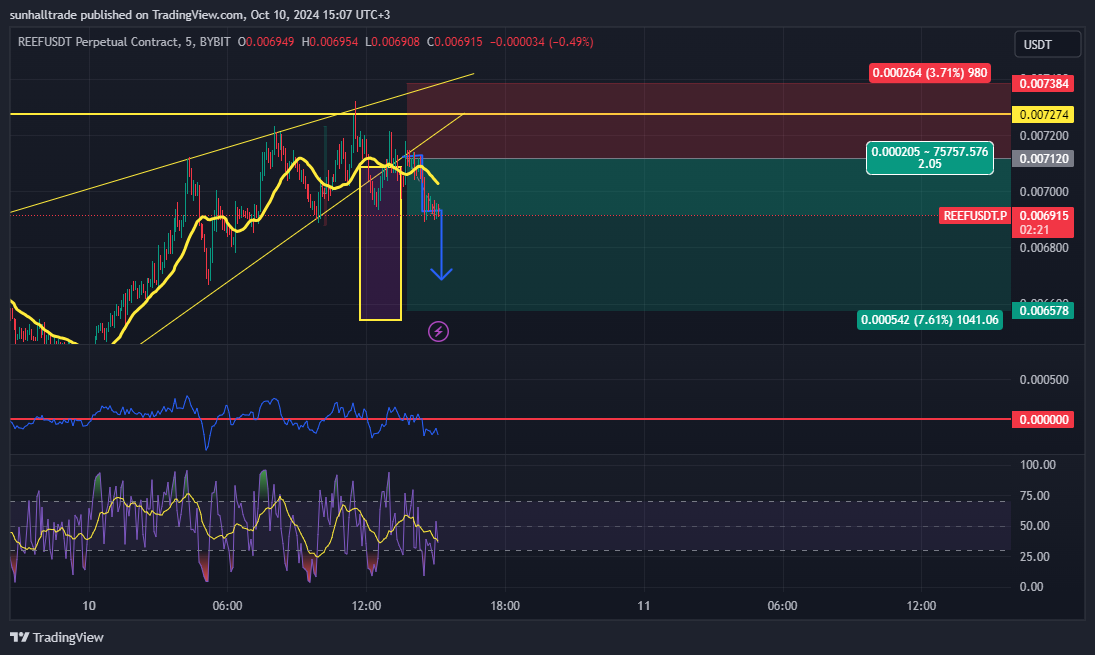Click the low value L0.006908 in header
This screenshot has width=1095, height=655.
click(392, 42)
